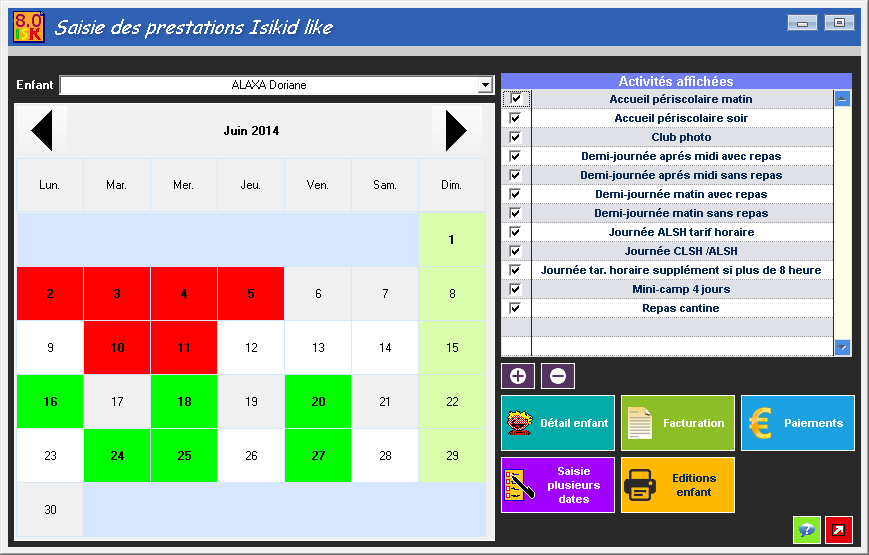Click the plus icon below activities list
The height and width of the screenshot is (555, 869).
[x=518, y=376]
